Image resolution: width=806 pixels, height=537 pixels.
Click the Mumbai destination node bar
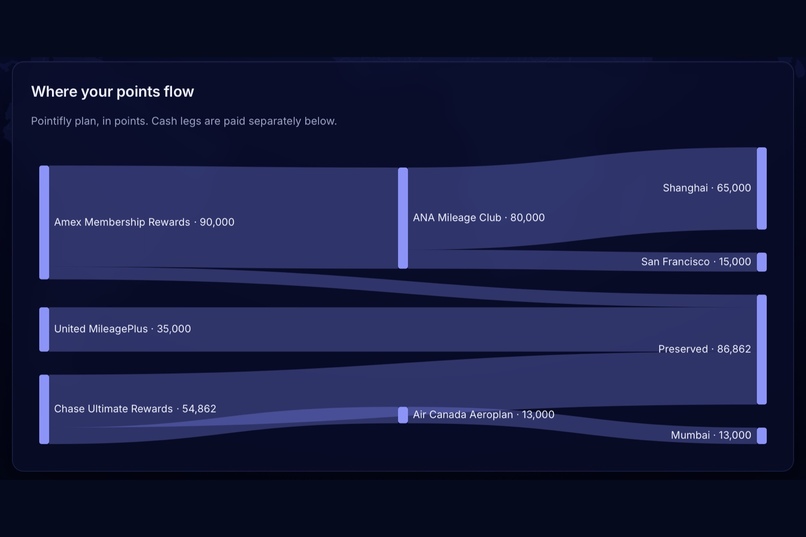click(762, 436)
